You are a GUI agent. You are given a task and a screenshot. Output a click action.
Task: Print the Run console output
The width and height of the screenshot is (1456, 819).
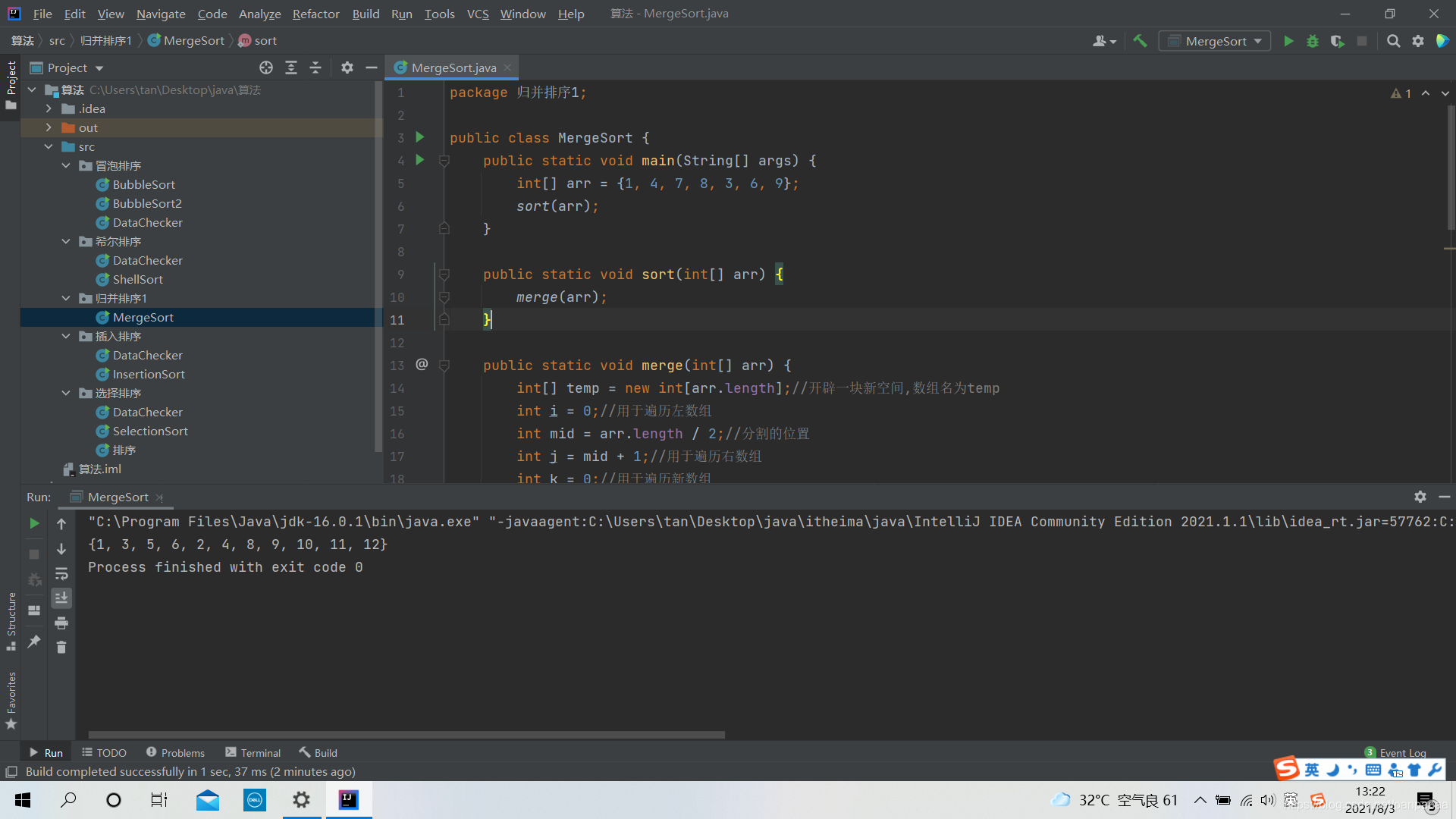click(x=61, y=623)
